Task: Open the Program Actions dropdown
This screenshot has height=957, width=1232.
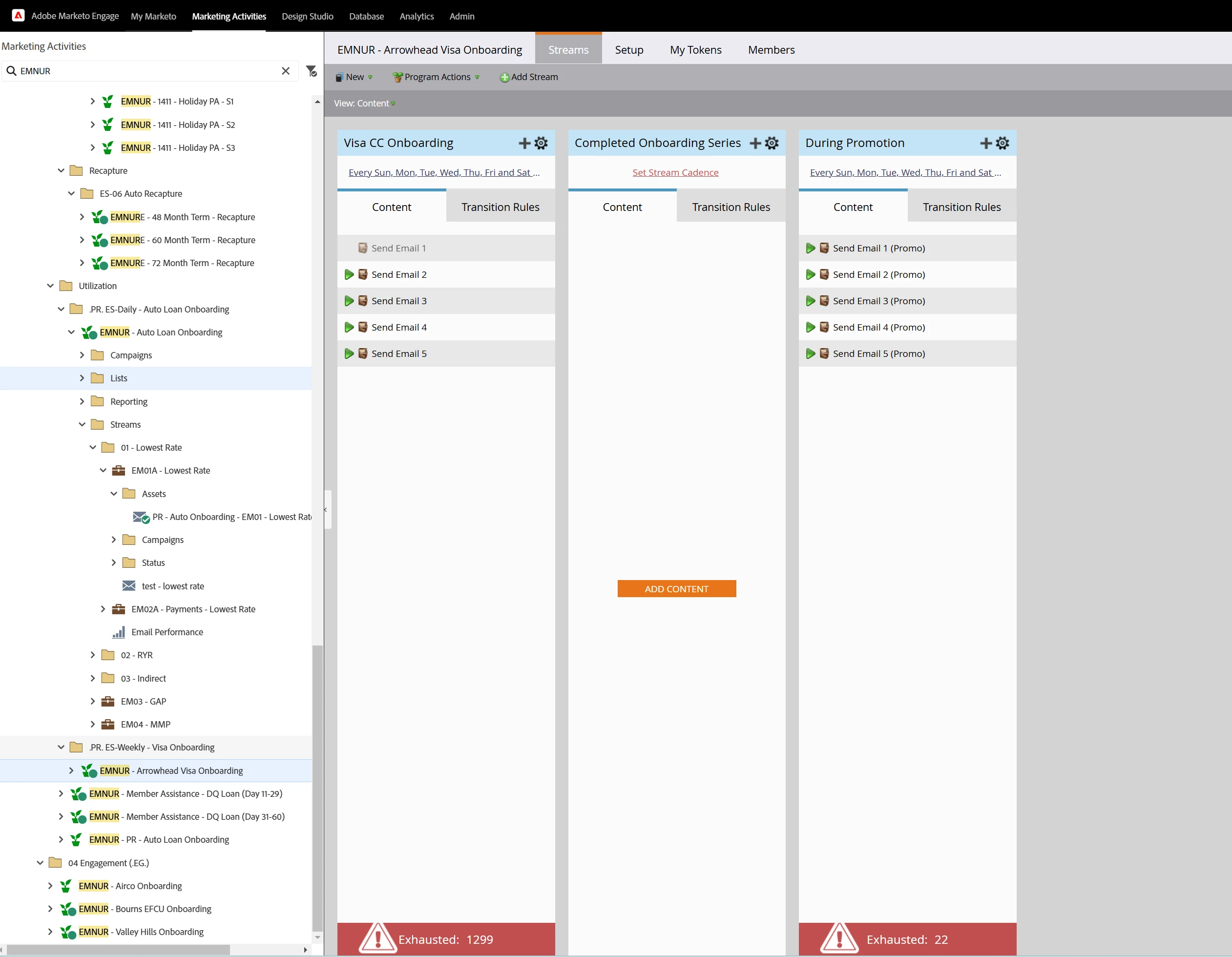Action: tap(437, 77)
